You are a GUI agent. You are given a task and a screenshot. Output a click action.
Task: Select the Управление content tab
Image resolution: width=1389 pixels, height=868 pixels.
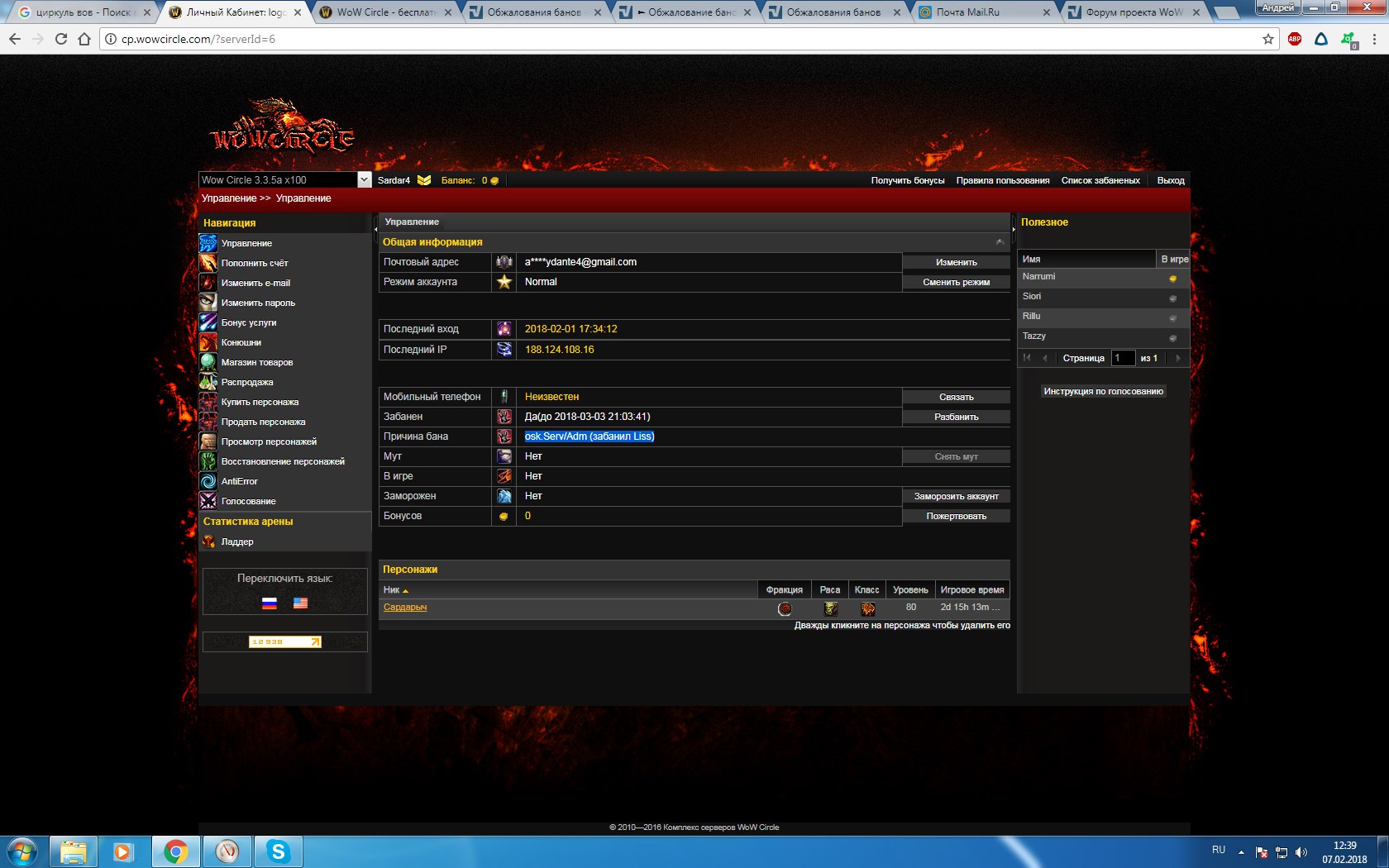coord(412,222)
